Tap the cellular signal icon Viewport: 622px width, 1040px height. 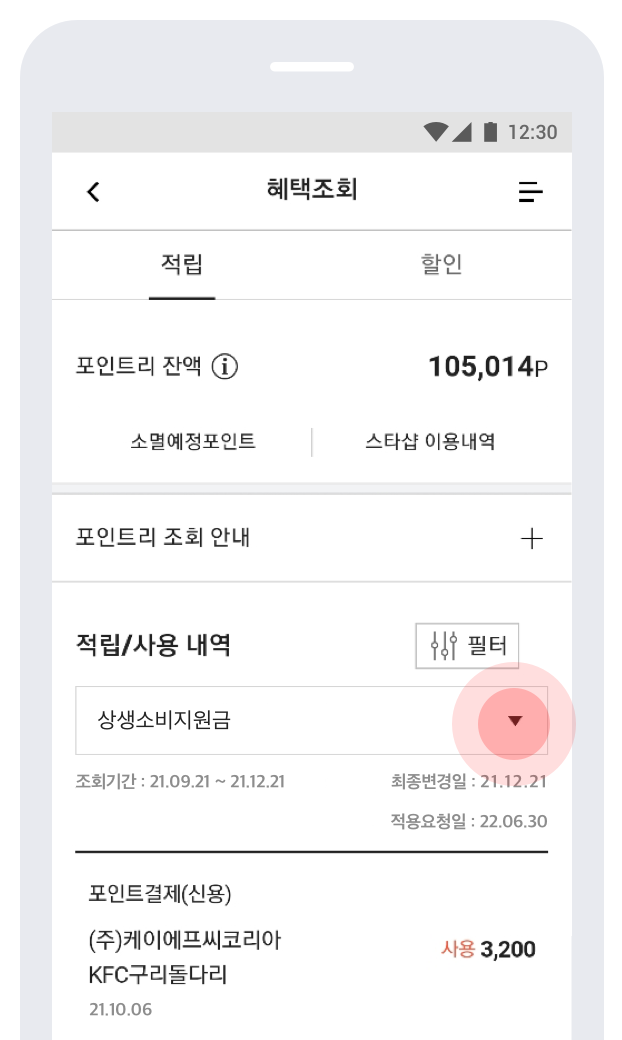461,132
